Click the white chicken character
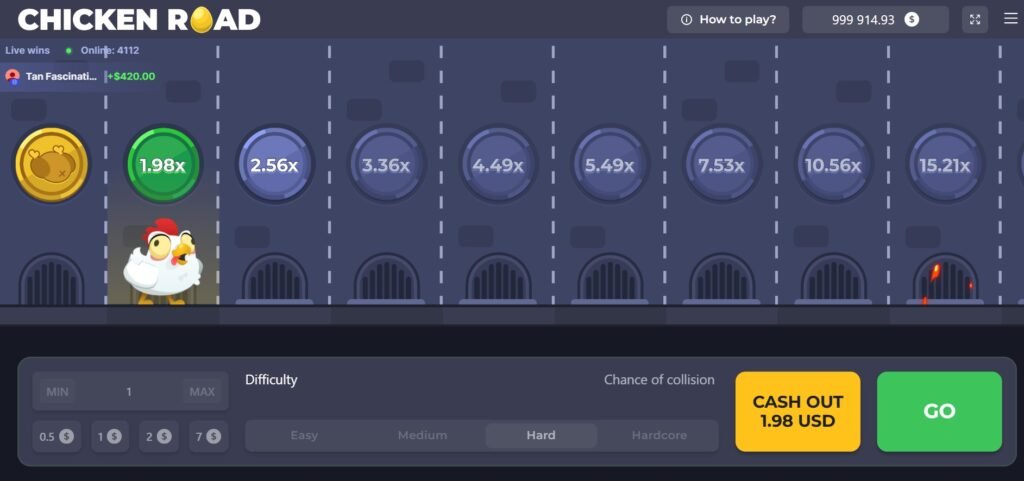This screenshot has width=1024, height=481. (162, 263)
